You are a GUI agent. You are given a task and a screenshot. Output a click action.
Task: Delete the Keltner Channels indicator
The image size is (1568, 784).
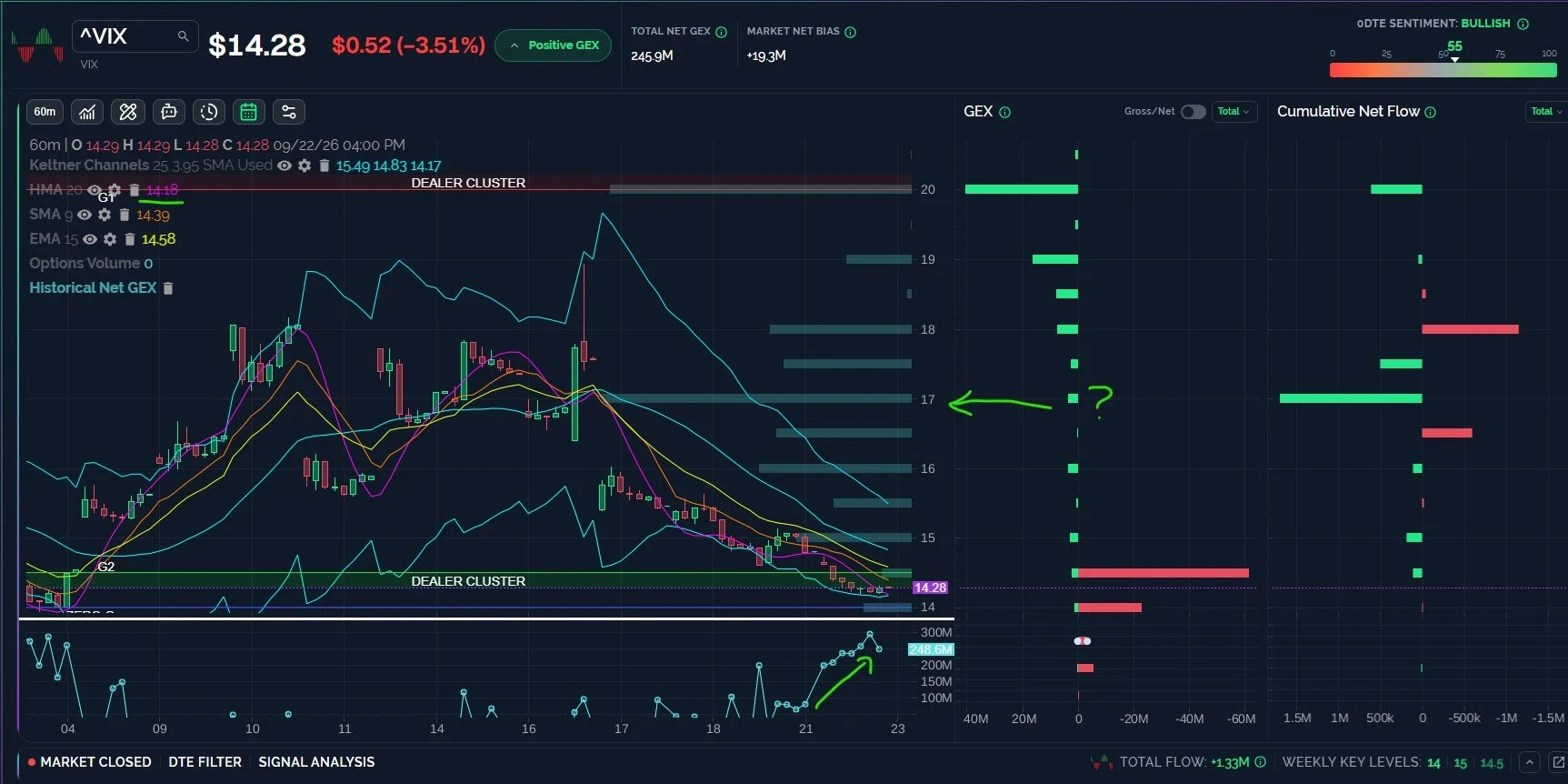(x=324, y=166)
